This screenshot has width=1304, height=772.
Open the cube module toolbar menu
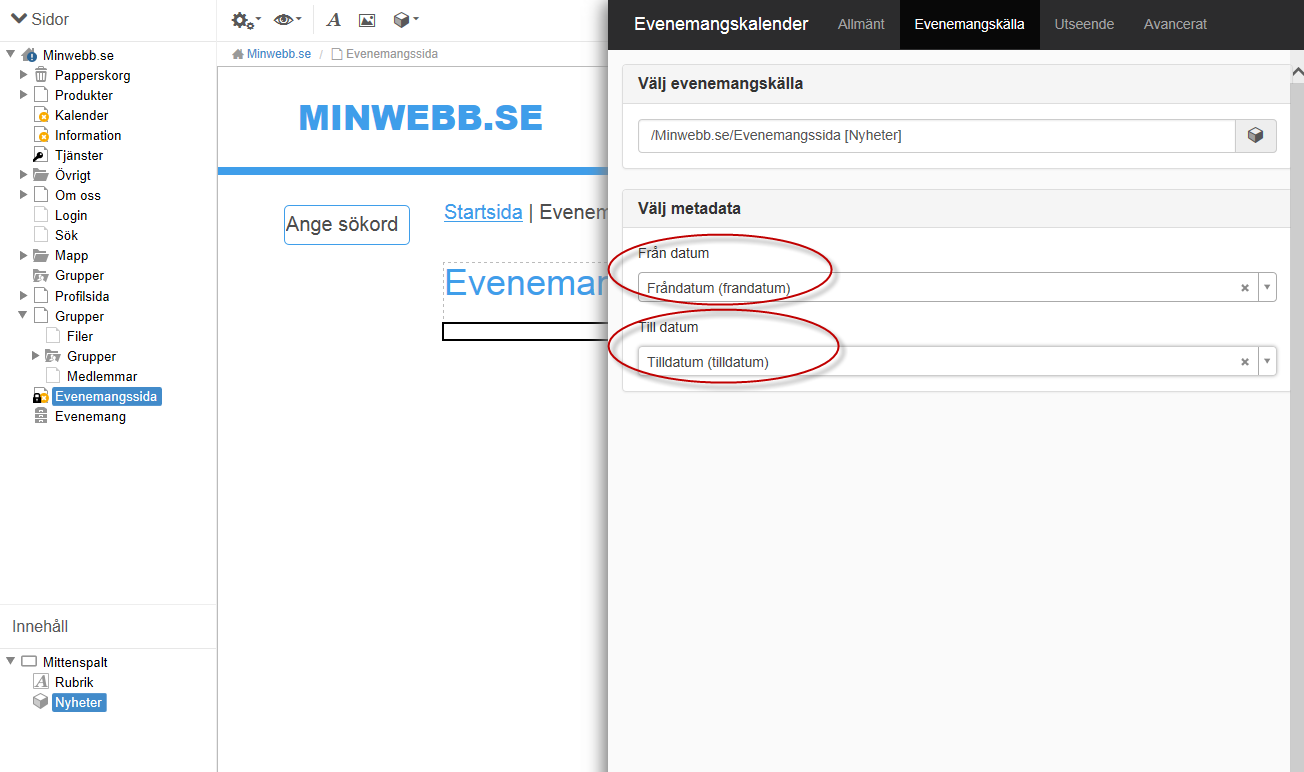(x=405, y=20)
